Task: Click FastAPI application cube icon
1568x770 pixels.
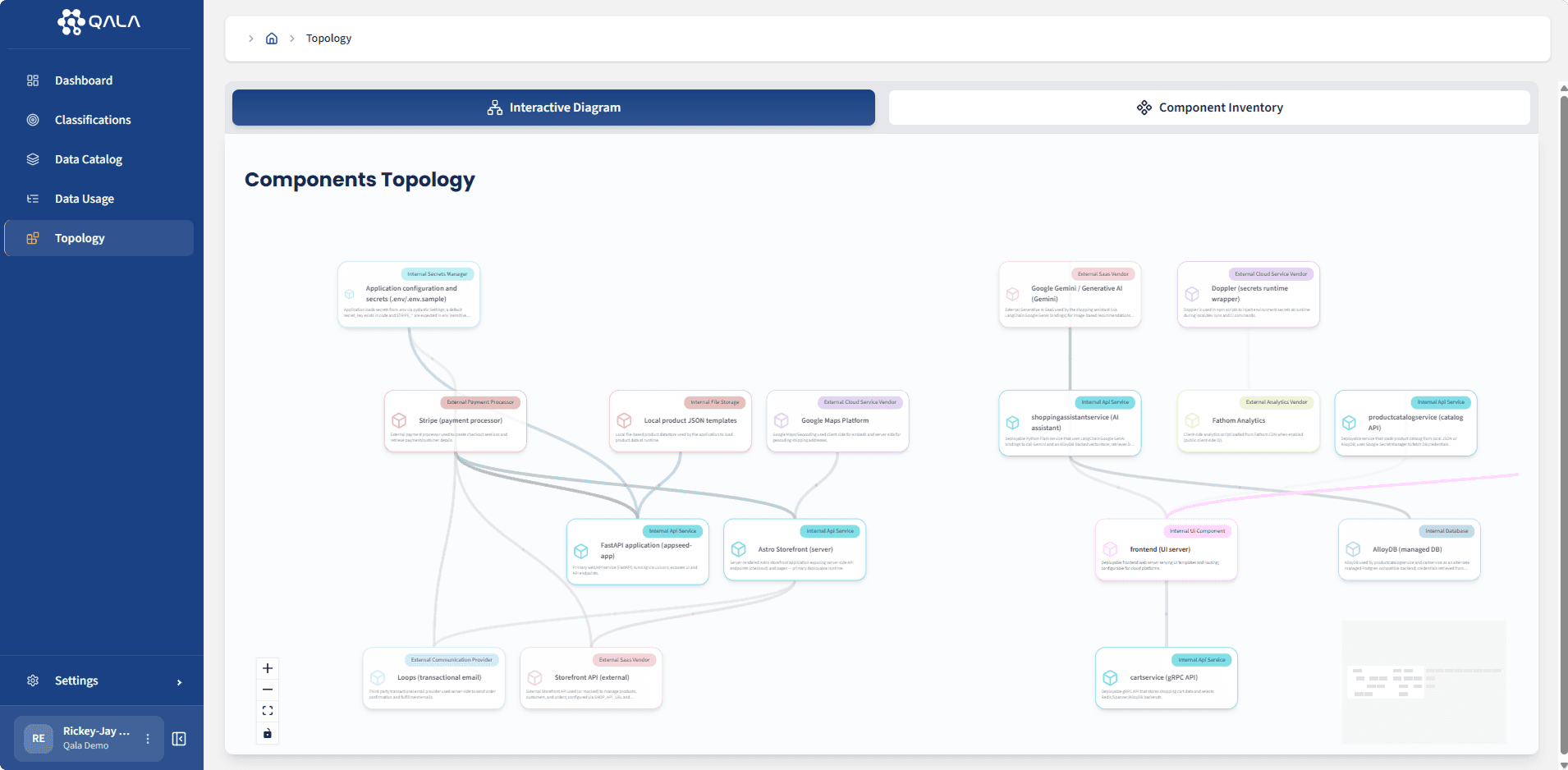Action: point(581,551)
